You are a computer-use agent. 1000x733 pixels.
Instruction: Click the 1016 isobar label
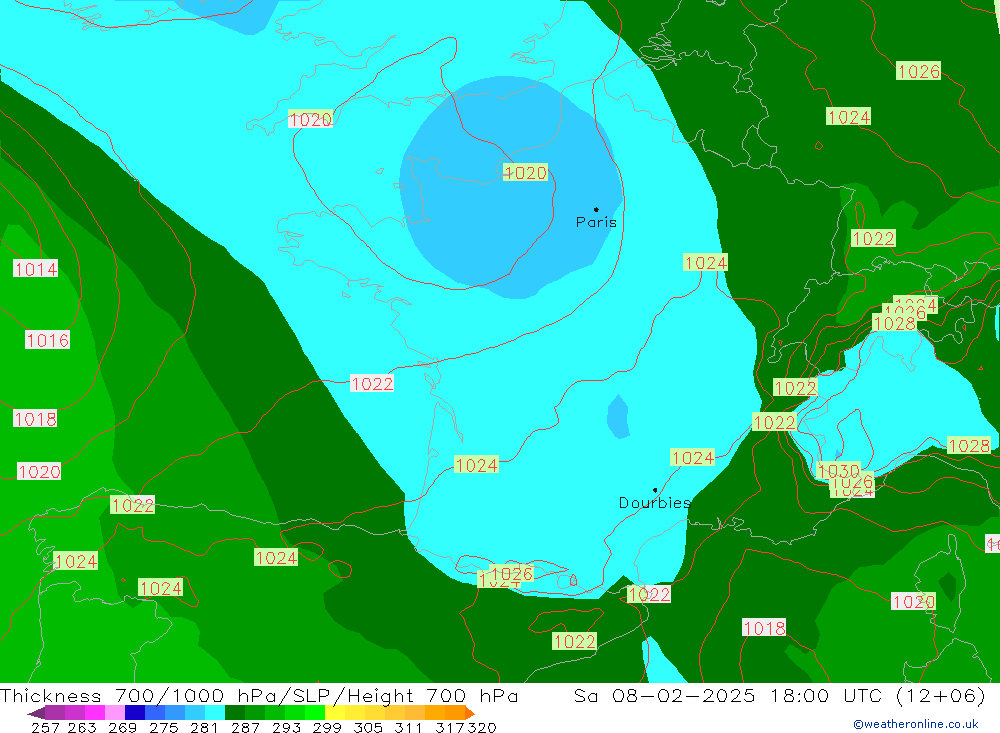pyautogui.click(x=47, y=340)
